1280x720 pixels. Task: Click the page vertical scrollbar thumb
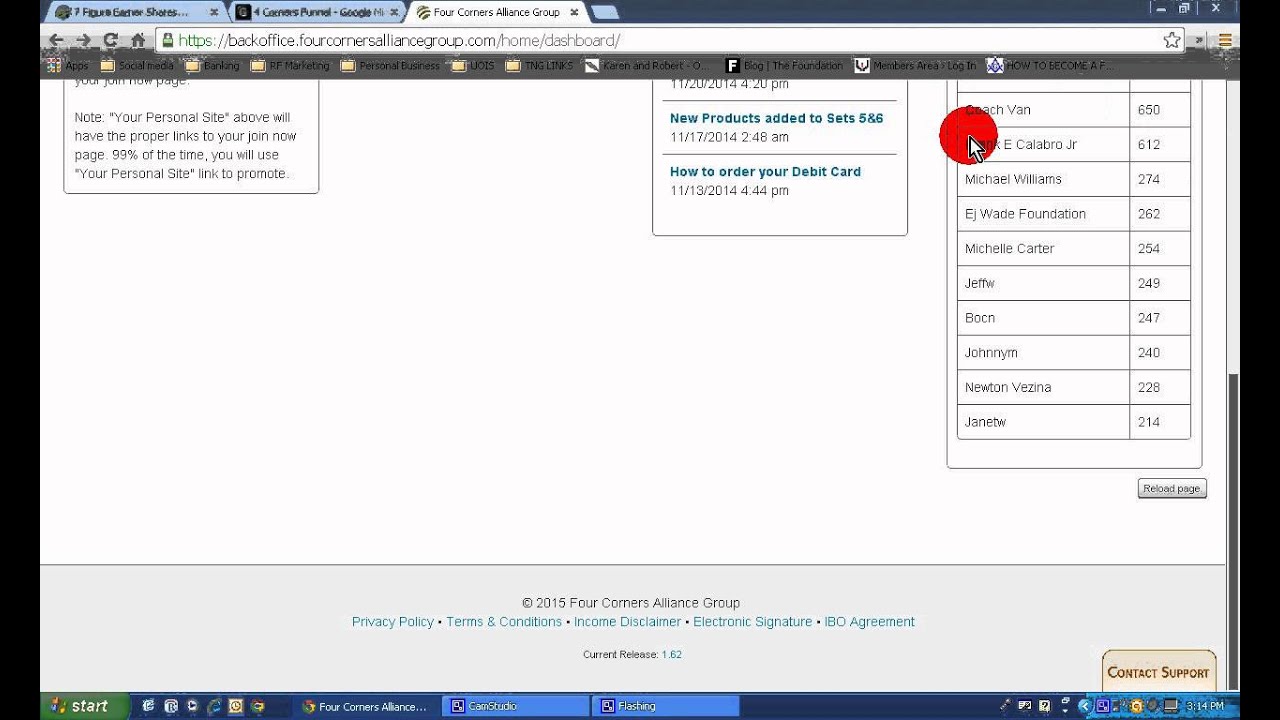click(1233, 530)
